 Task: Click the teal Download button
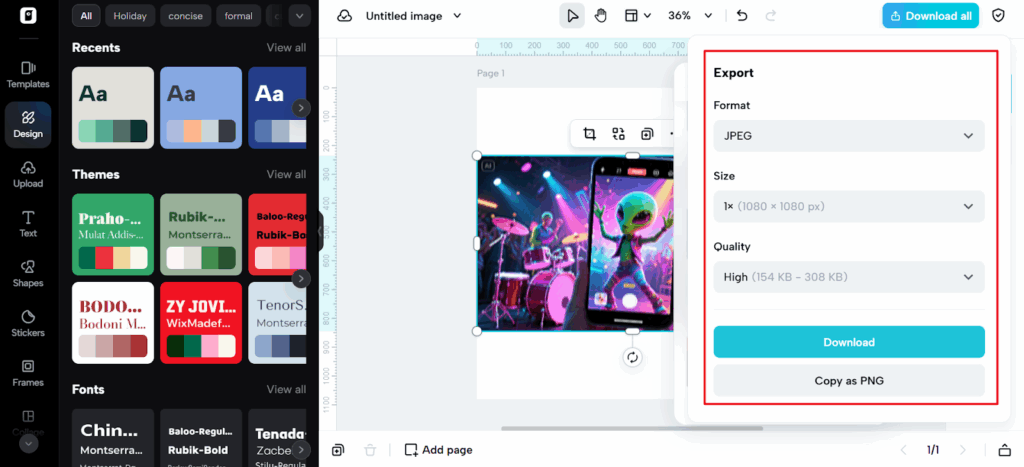click(848, 342)
